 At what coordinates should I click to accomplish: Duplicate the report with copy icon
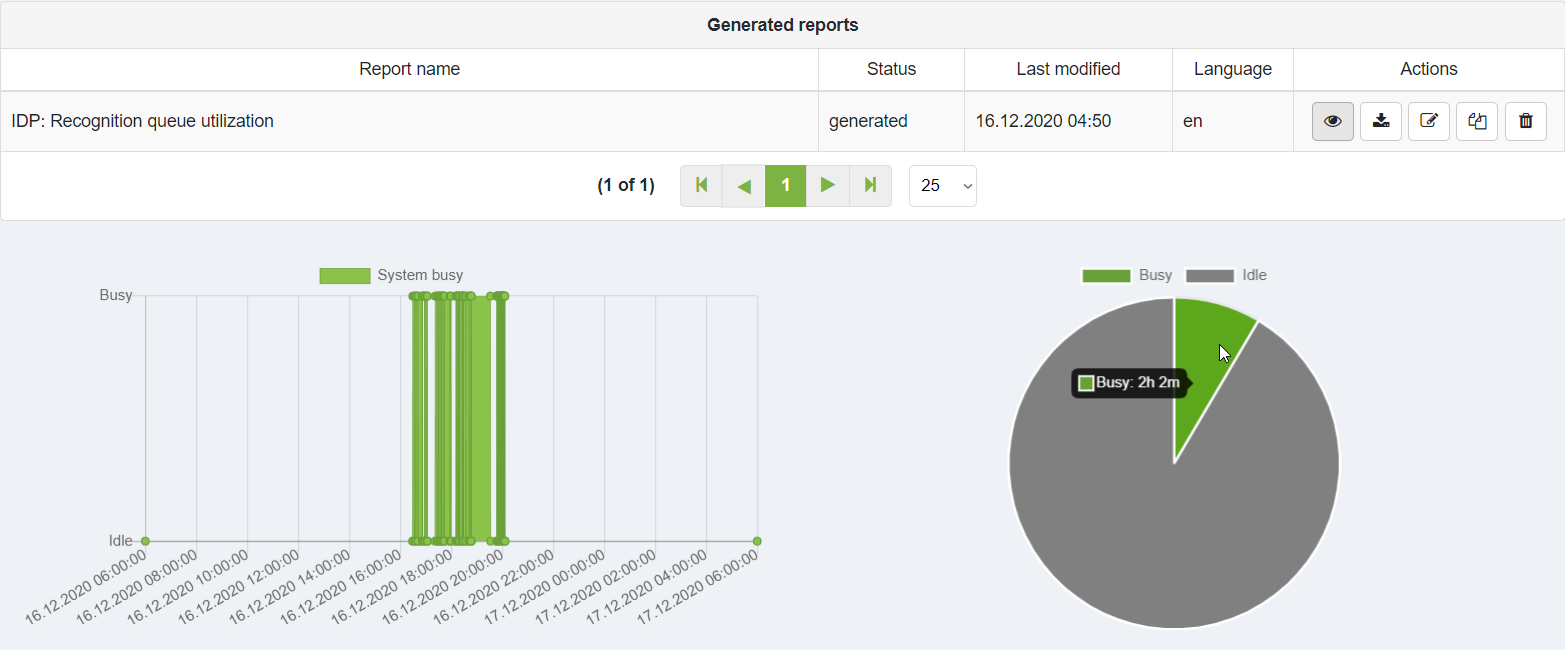(1477, 122)
